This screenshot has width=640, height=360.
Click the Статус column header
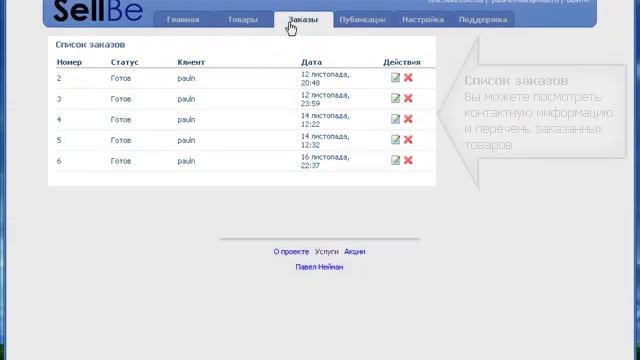click(124, 62)
